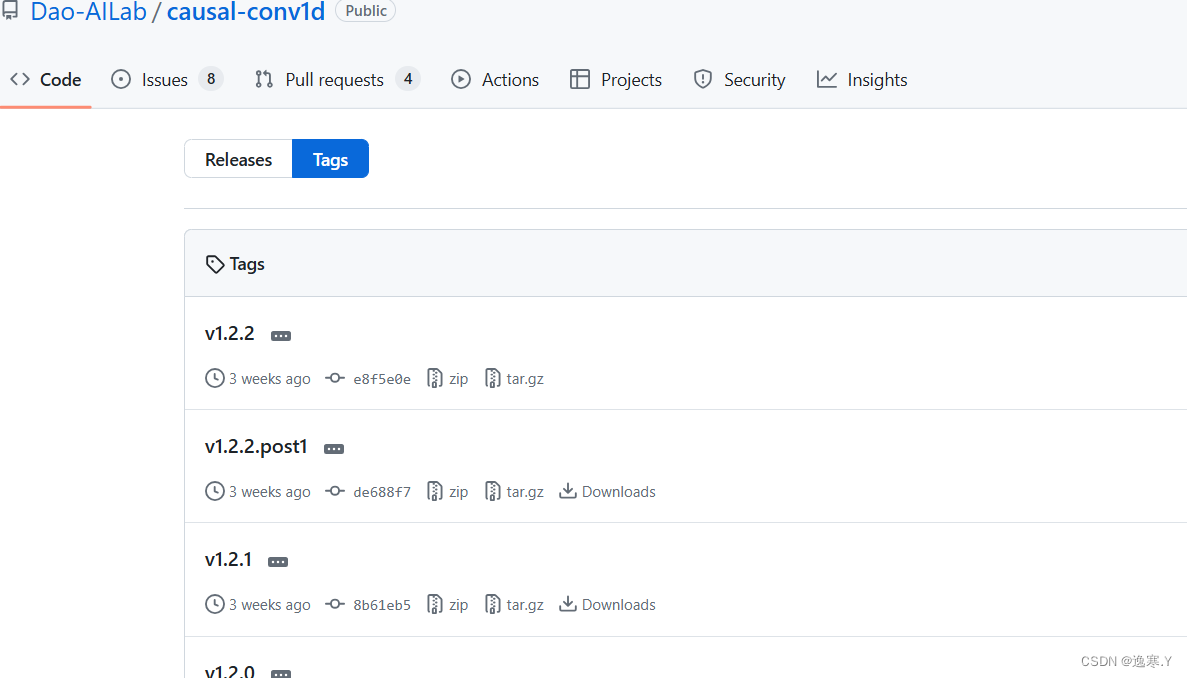Viewport: 1187px width, 678px height.
Task: Click the tag icon in the Tags header
Action: (x=216, y=263)
